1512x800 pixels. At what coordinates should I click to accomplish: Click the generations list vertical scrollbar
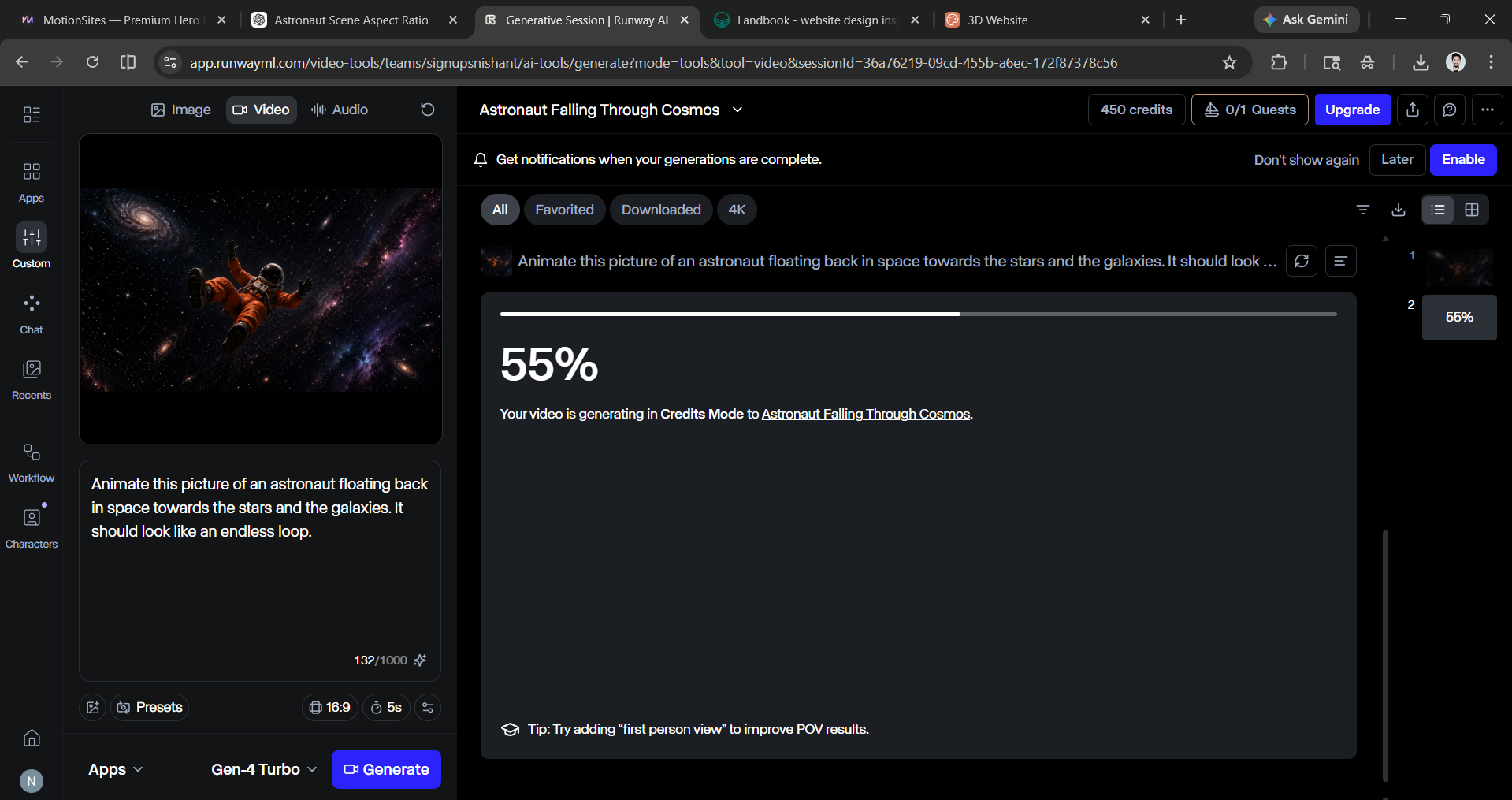[1385, 656]
